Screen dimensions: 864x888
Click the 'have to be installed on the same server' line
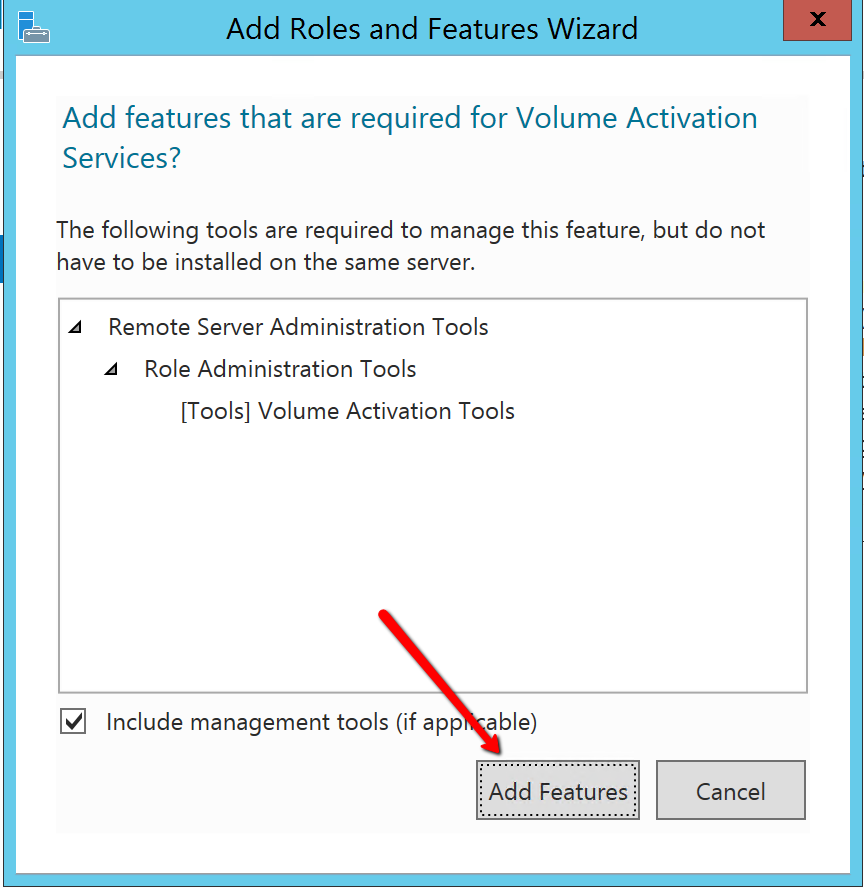[265, 263]
